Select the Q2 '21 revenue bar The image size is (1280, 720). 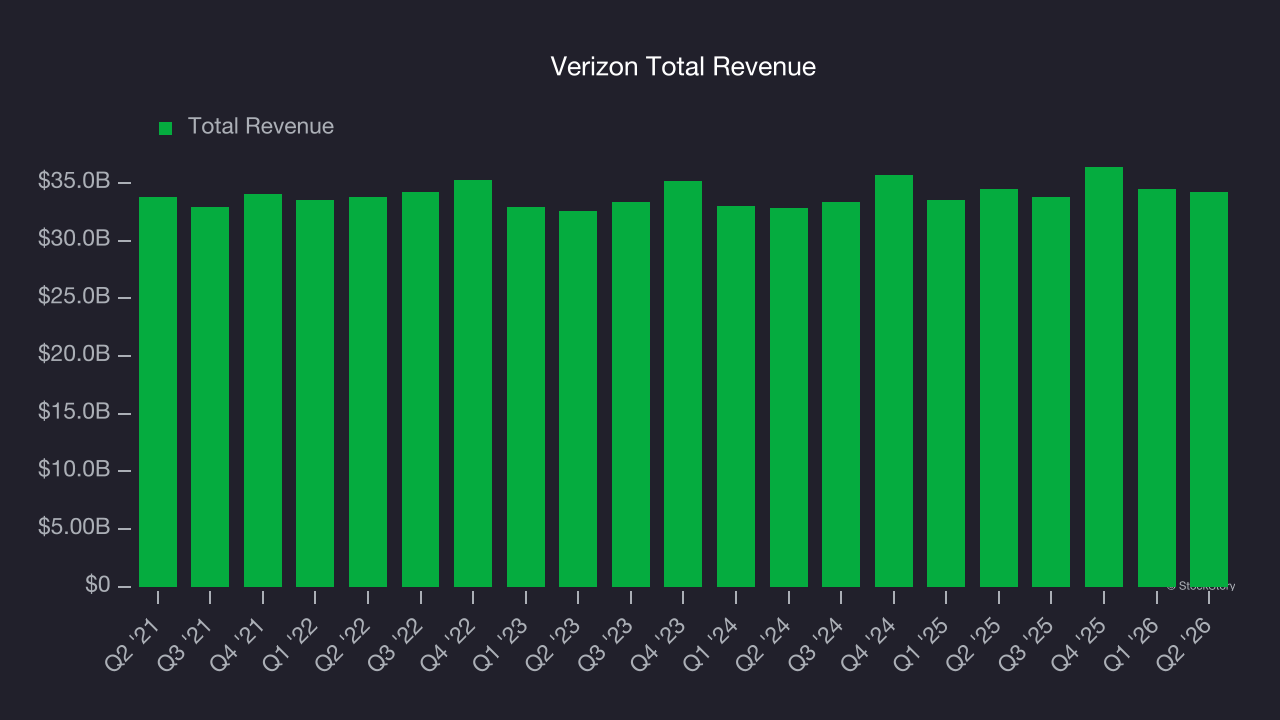click(x=158, y=392)
